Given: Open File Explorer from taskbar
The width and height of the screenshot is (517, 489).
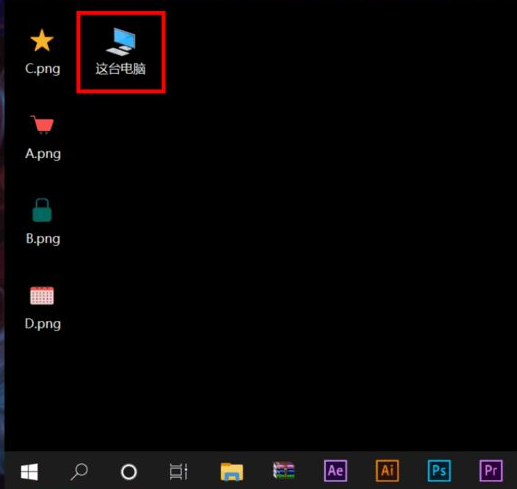Looking at the screenshot, I should pyautogui.click(x=232, y=472).
